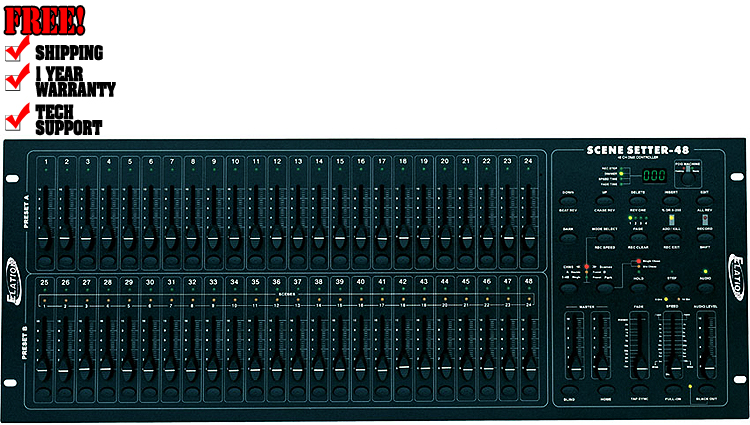Push the MODE SELECT button
This screenshot has height=425, width=750.
605,238
